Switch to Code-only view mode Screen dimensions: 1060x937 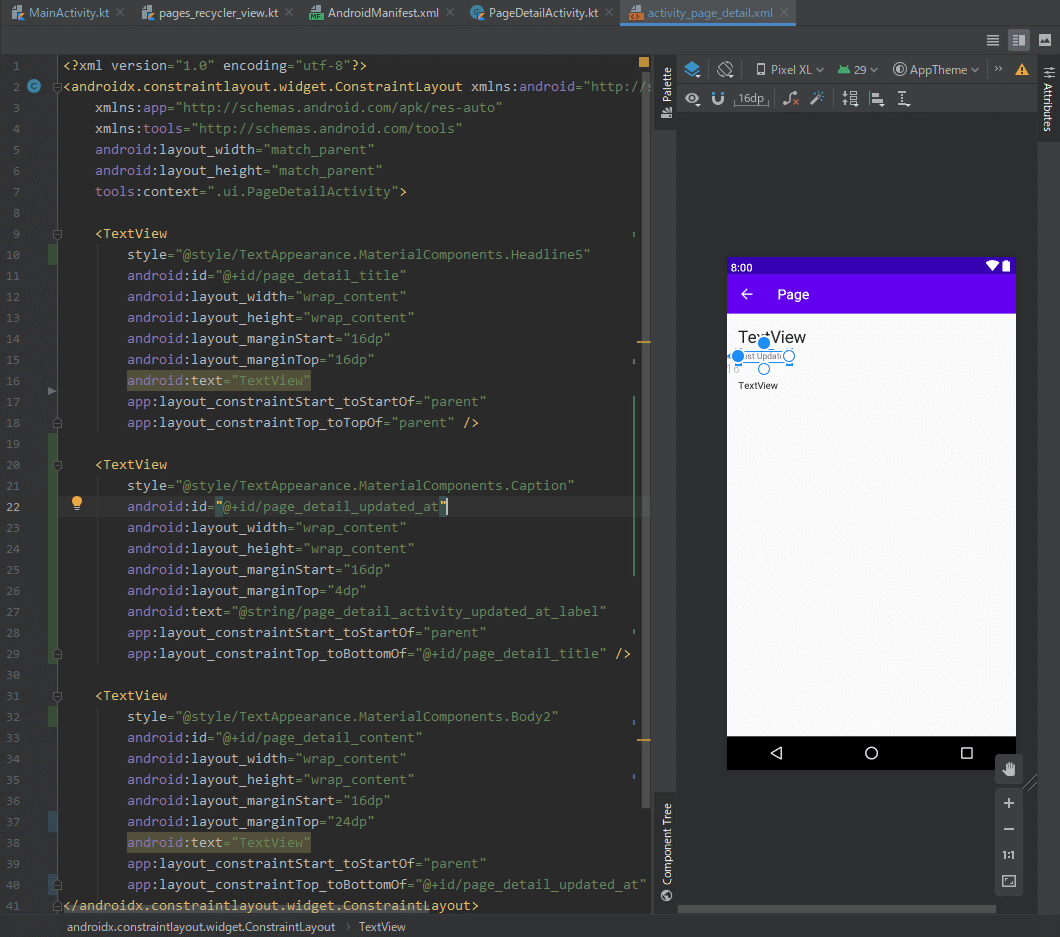(x=992, y=40)
